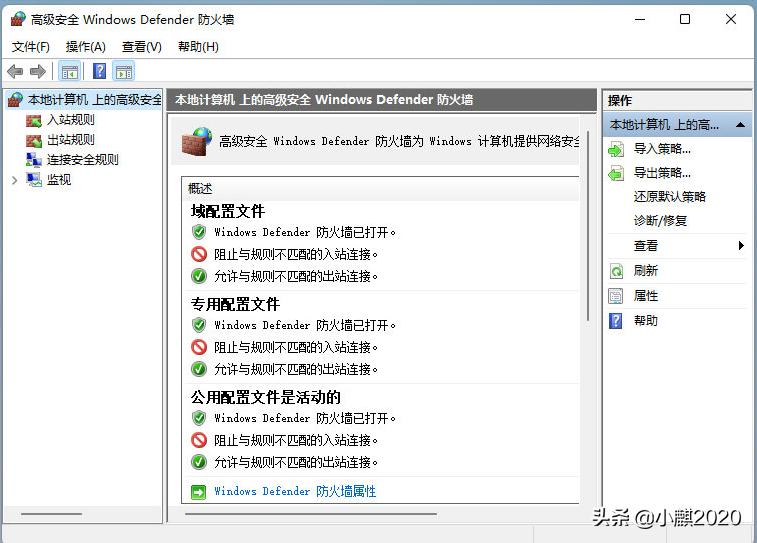Select 监视 in the tree
The width and height of the screenshot is (757, 543).
[59, 180]
